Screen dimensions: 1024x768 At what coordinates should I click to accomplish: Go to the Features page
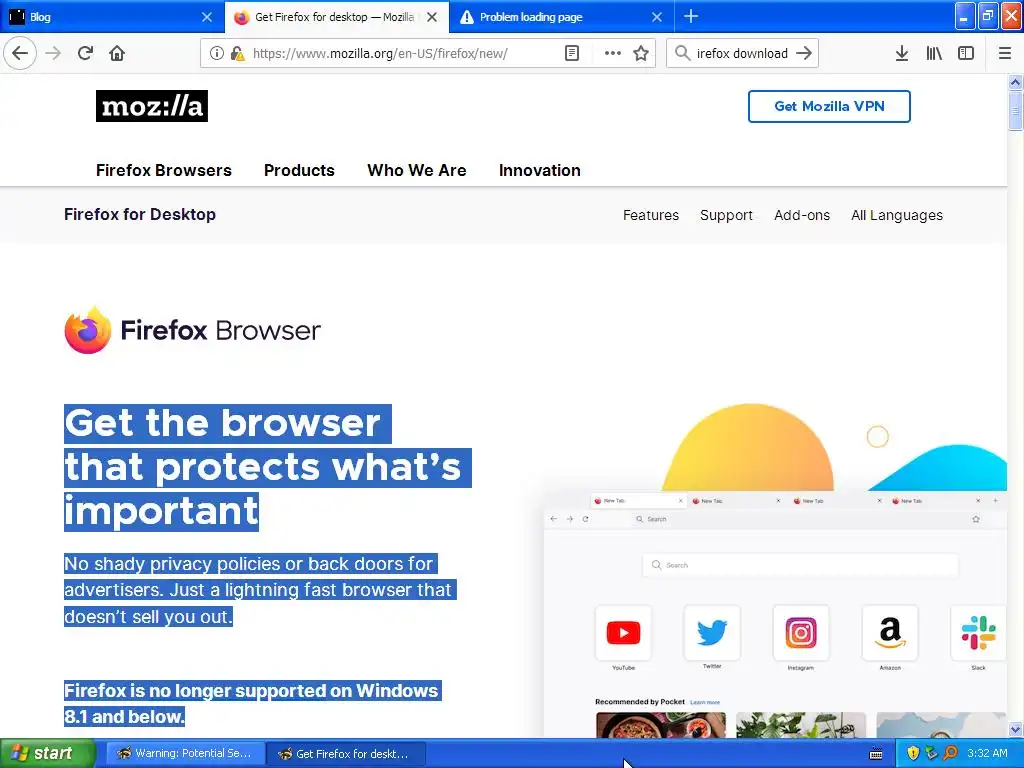650,215
